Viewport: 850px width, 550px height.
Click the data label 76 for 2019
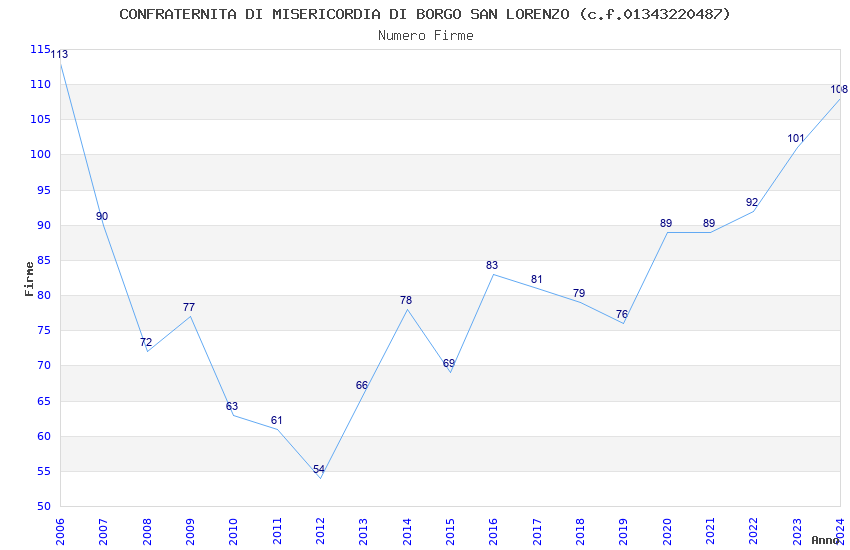(x=622, y=314)
